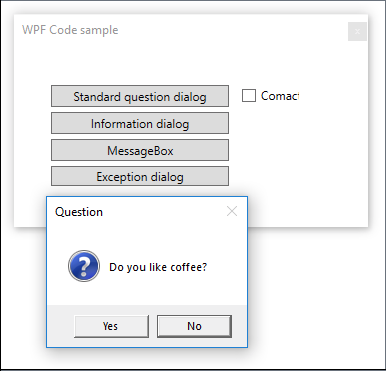Viewport: 386px width, 371px height.
Task: Launch the Information dialog
Action: (x=140, y=123)
